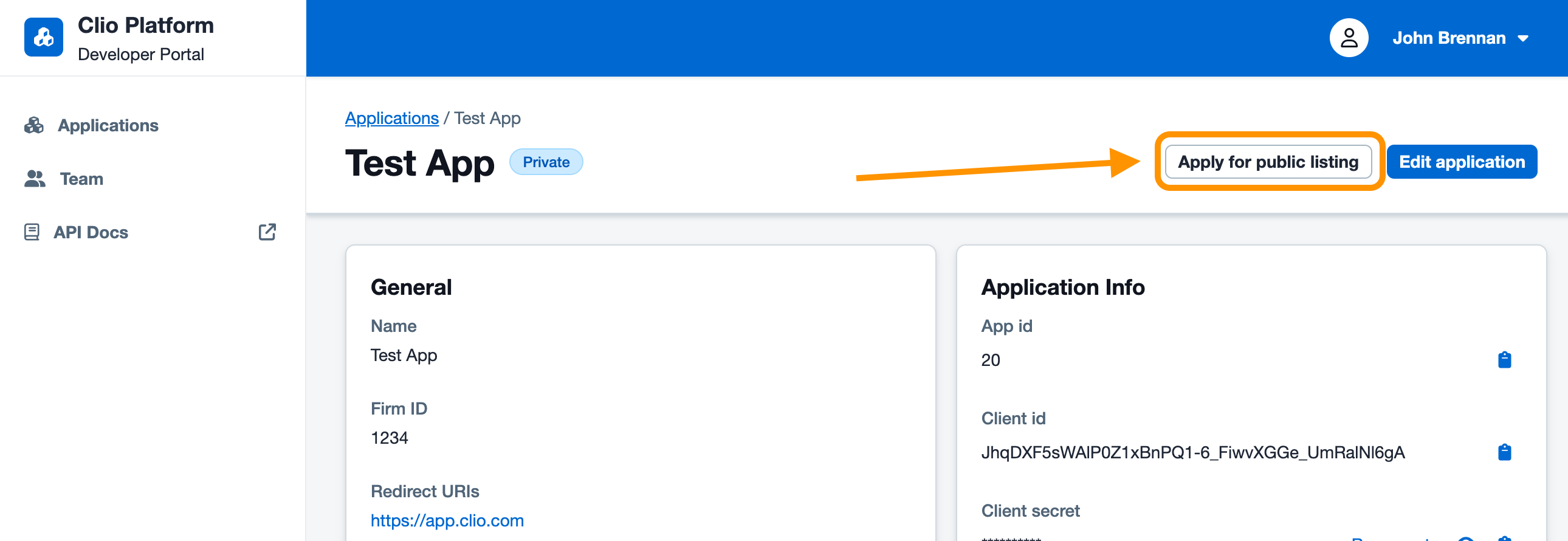This screenshot has height=541, width=1568.
Task: Expand the John Brennan account dropdown arrow
Action: coord(1522,38)
